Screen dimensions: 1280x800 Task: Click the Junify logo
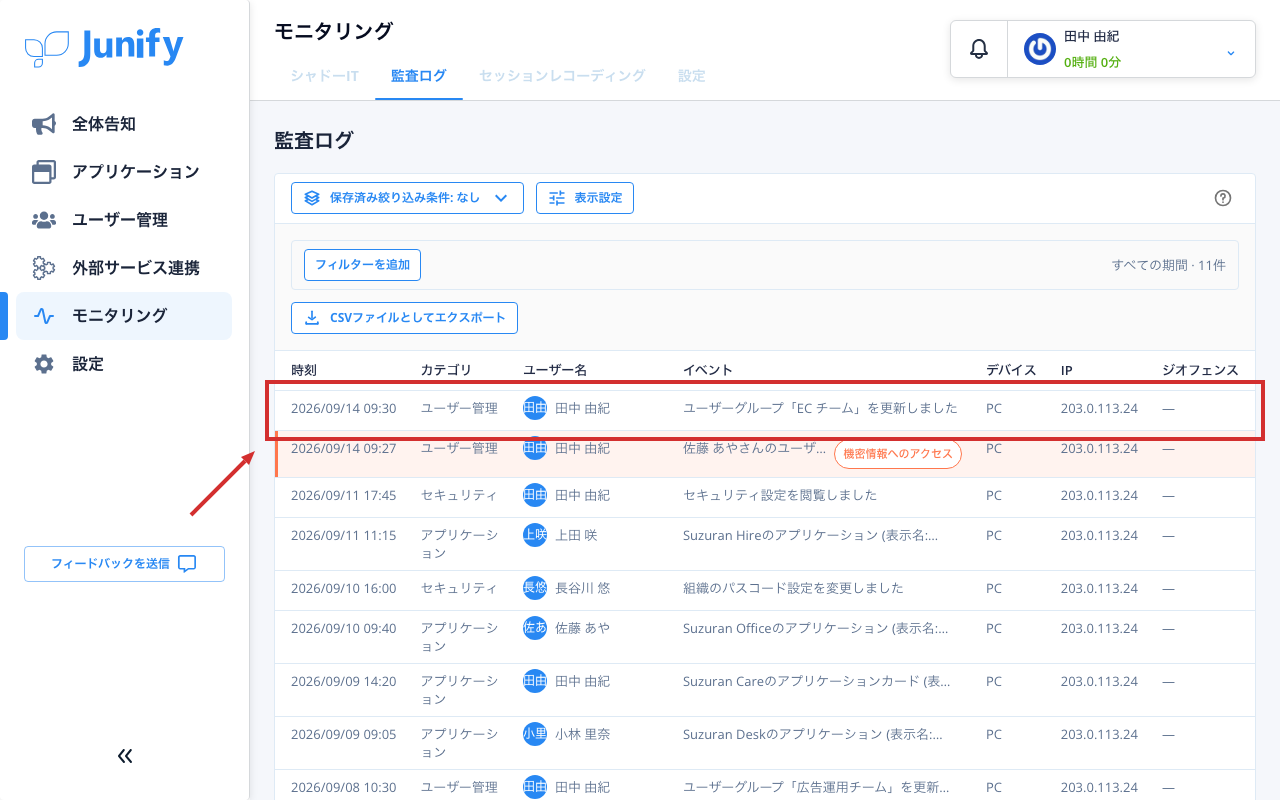coord(104,47)
